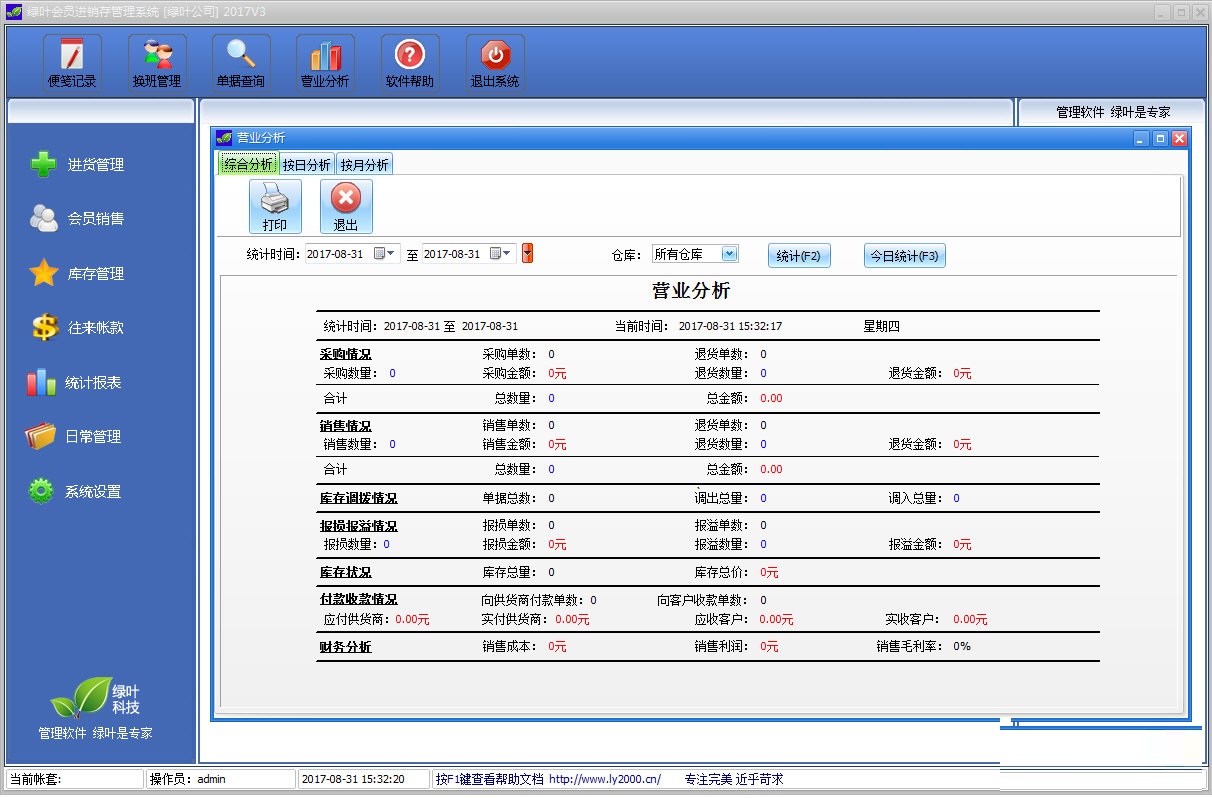
Task: Click the 报损报溢情况 heading
Action: pos(359,525)
